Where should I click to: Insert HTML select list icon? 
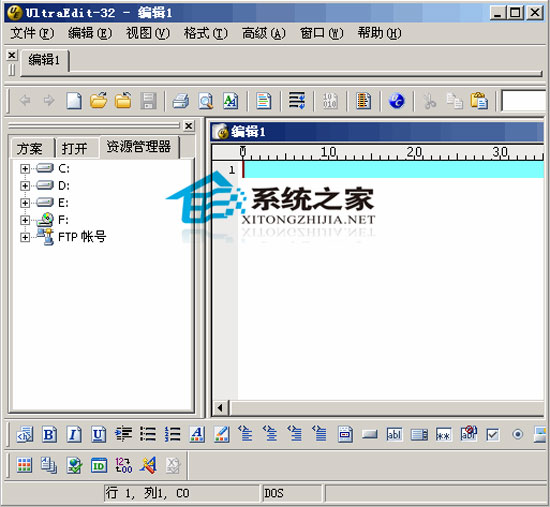[x=419, y=435]
